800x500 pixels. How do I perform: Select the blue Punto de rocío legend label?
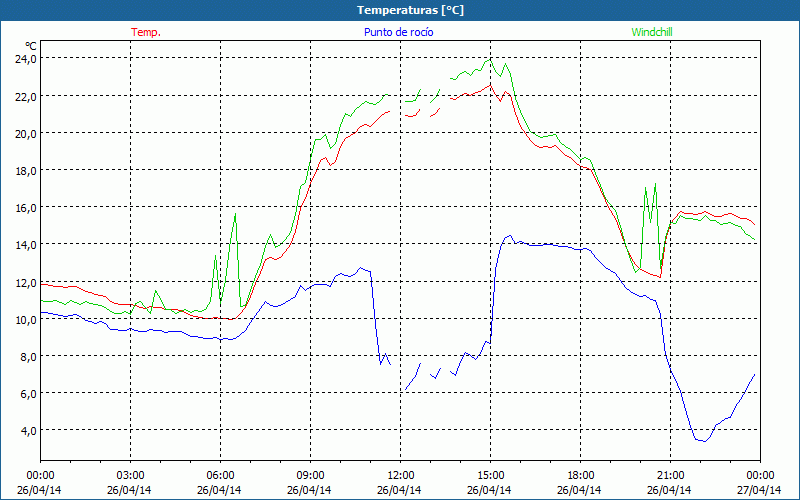pos(398,32)
